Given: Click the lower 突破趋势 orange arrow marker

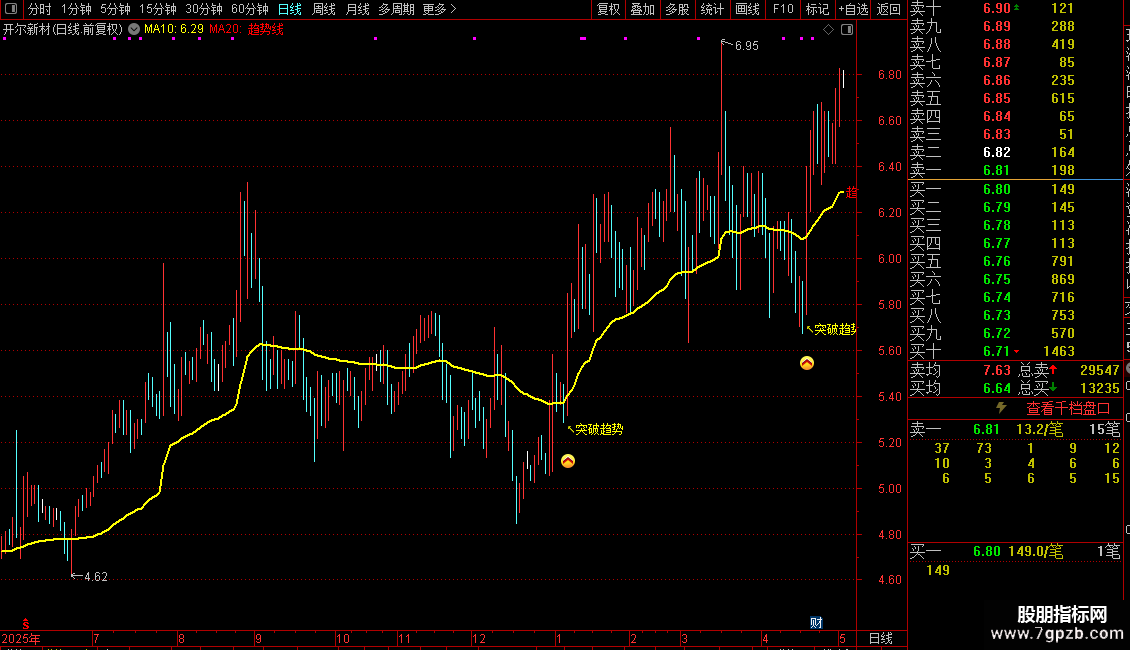Looking at the screenshot, I should (x=568, y=461).
